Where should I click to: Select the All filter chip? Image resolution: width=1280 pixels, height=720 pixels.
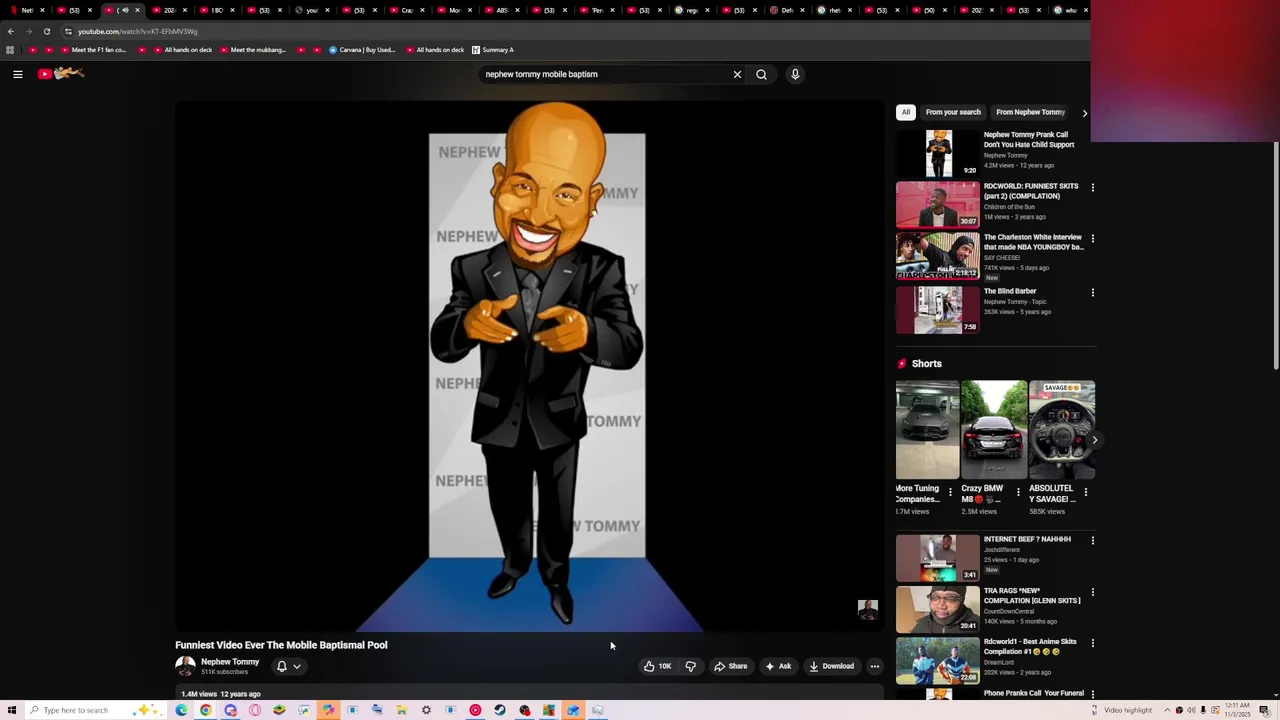906,112
